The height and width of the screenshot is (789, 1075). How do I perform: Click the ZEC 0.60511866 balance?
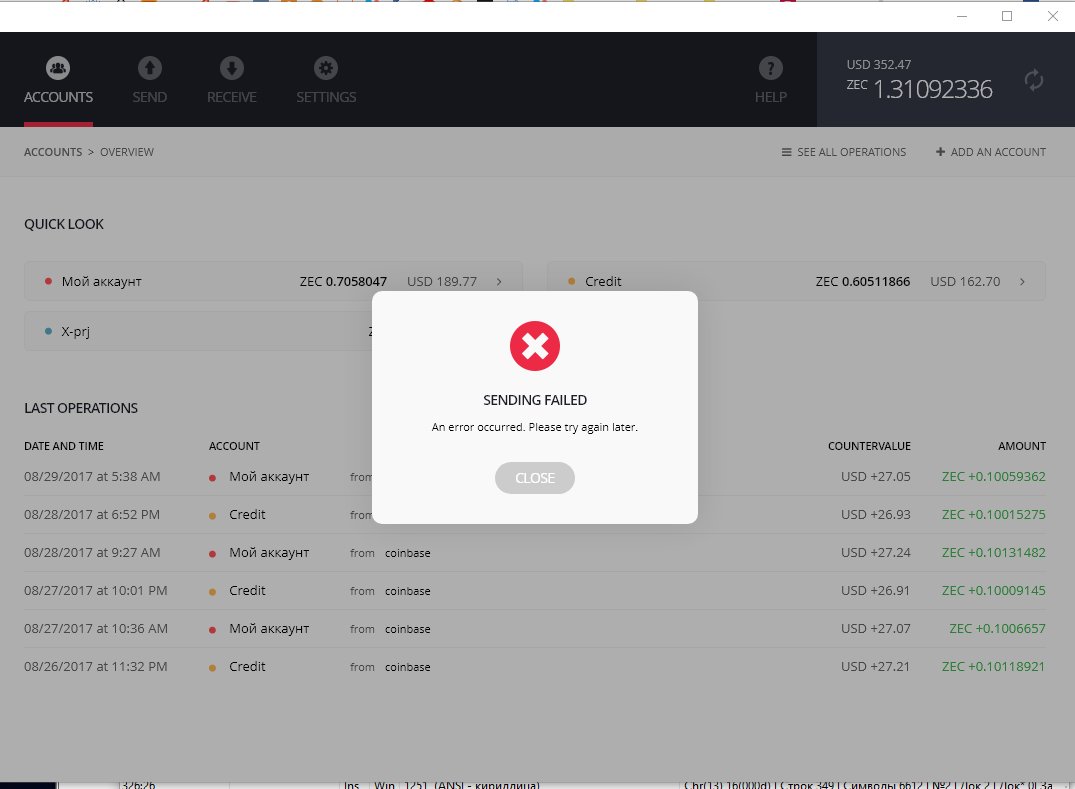[862, 282]
